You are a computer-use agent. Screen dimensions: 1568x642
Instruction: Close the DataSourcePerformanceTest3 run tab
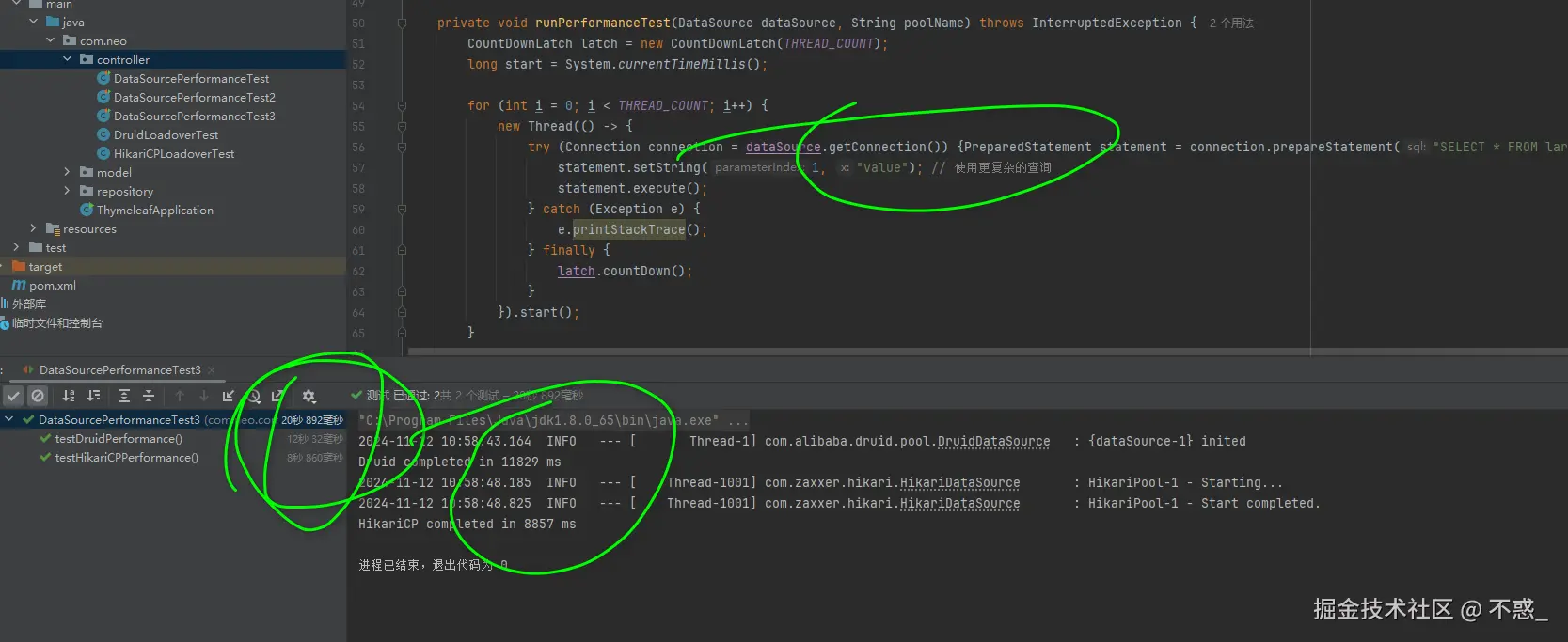coord(212,370)
